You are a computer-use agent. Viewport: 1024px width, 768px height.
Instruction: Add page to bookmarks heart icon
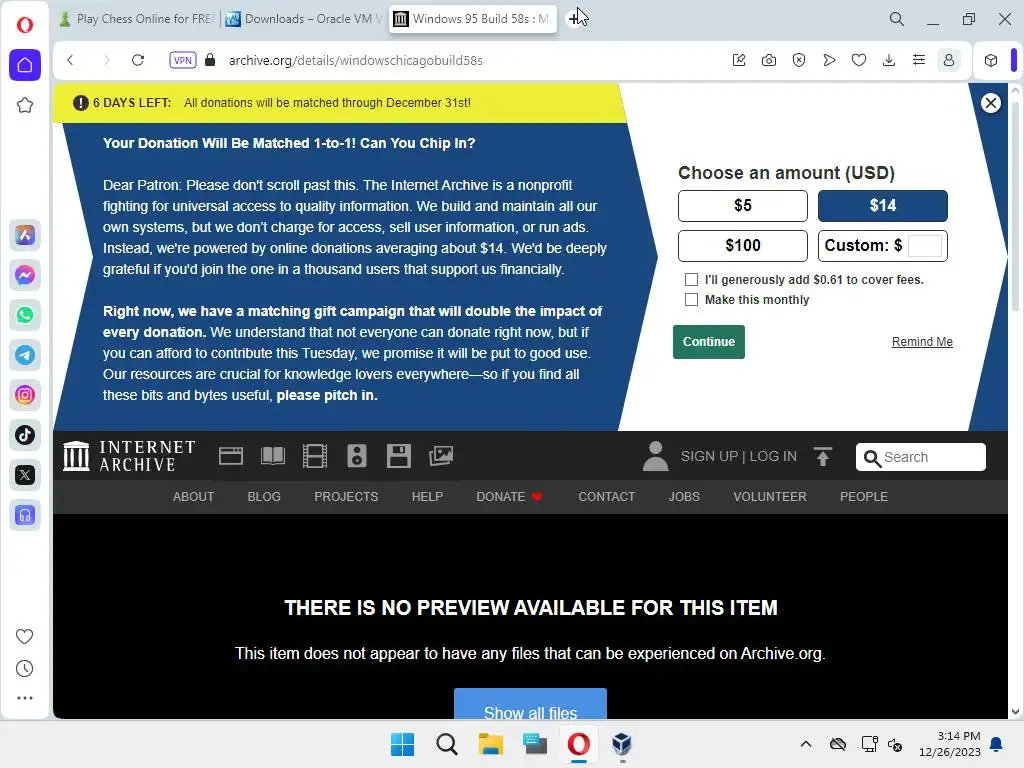tap(859, 60)
